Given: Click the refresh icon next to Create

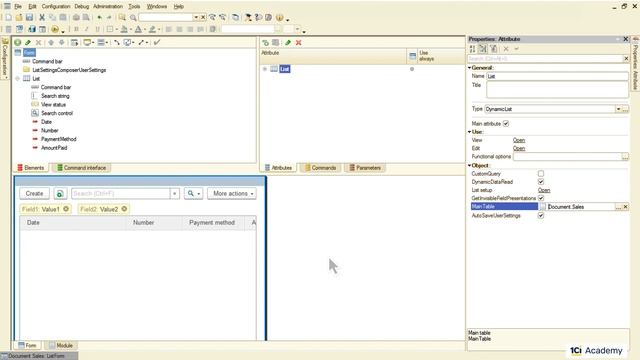Looking at the screenshot, I should [60, 193].
